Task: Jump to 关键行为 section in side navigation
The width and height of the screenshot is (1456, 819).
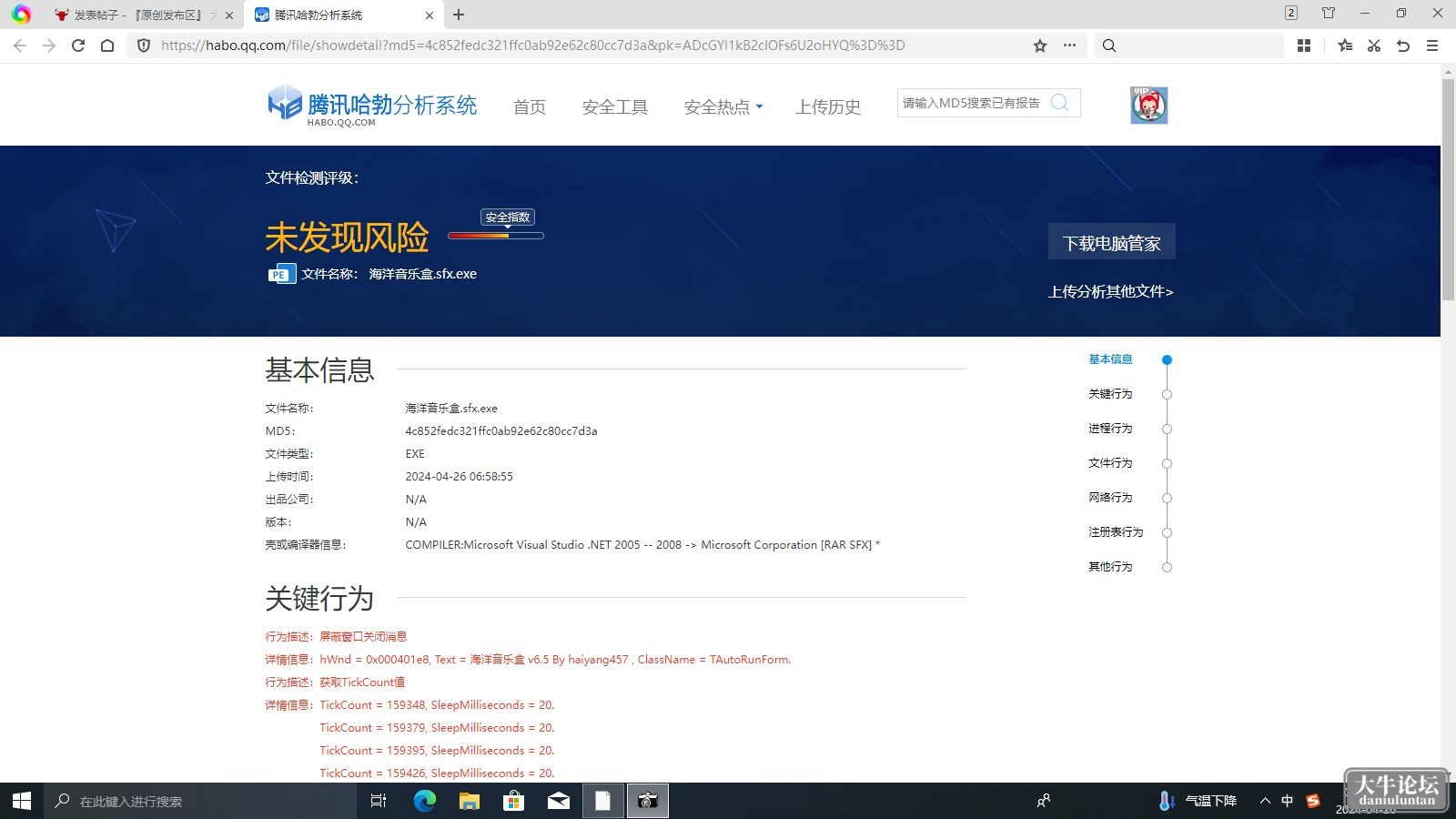Action: tap(1110, 394)
